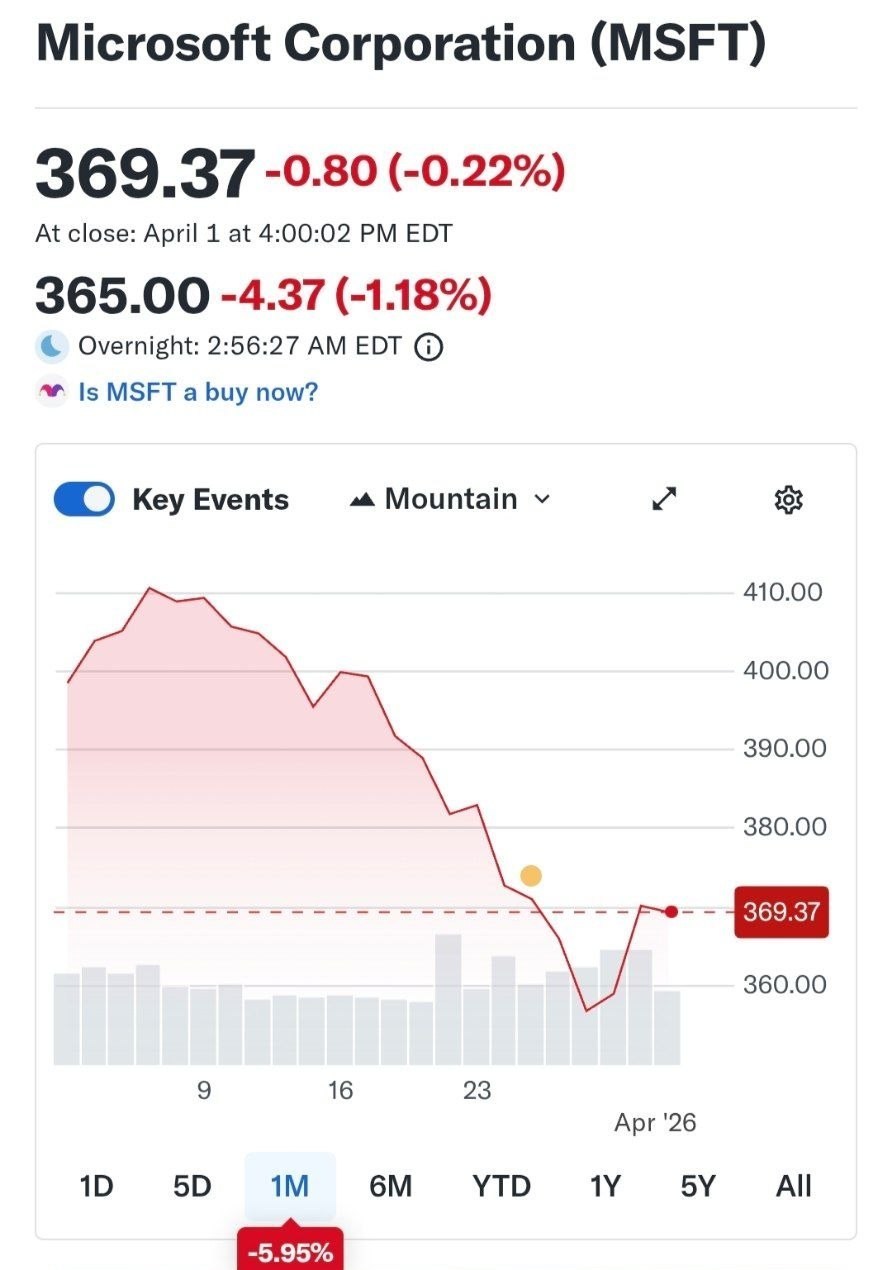The height and width of the screenshot is (1270, 884).
Task: Click the red current price dot
Action: [671, 911]
